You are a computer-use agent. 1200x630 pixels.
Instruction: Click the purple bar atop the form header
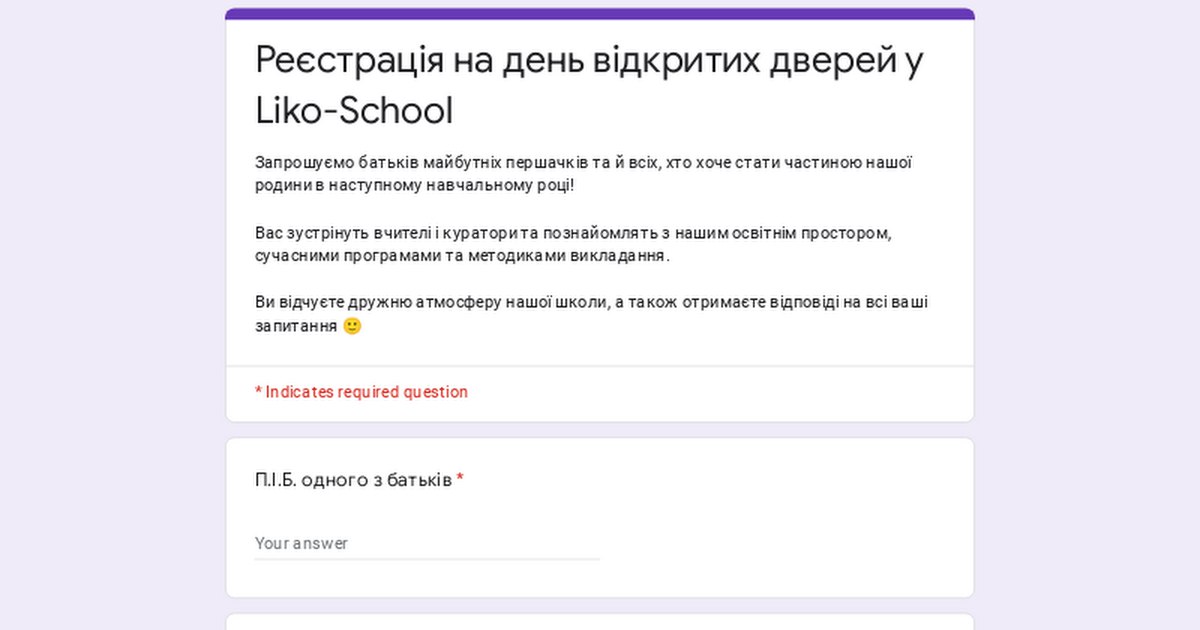(x=600, y=14)
